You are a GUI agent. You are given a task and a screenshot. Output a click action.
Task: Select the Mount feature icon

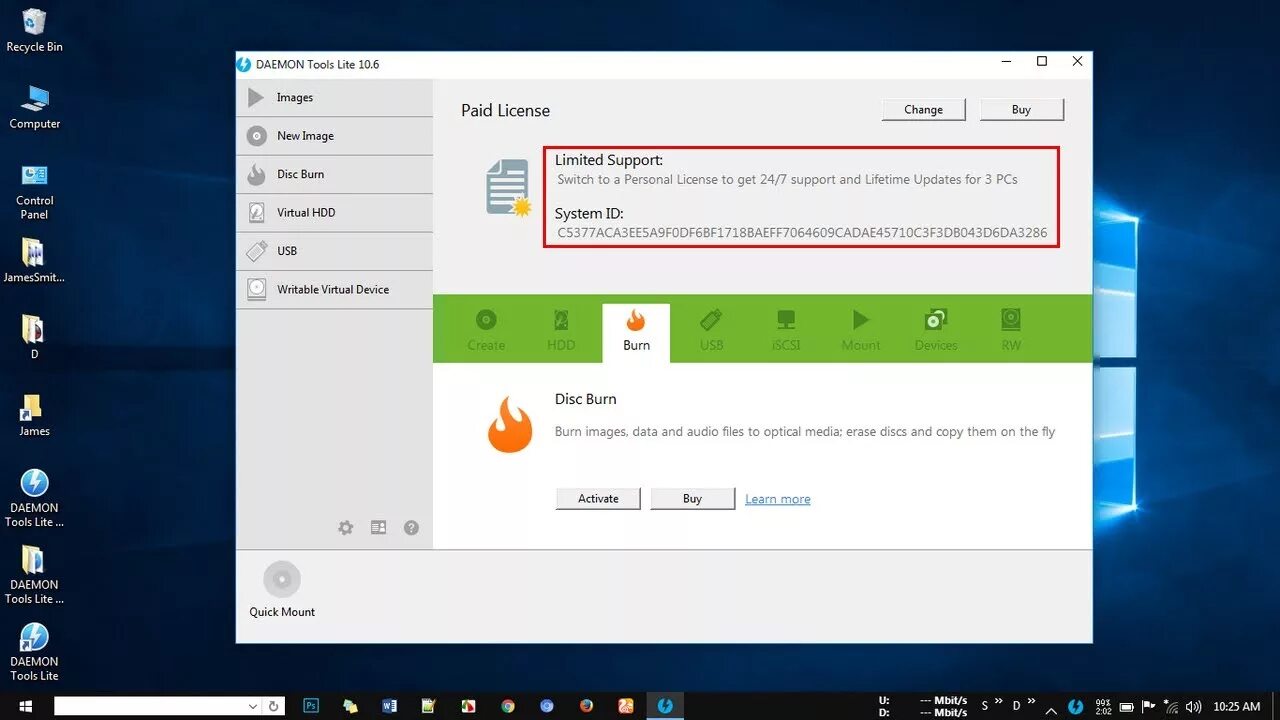point(861,330)
